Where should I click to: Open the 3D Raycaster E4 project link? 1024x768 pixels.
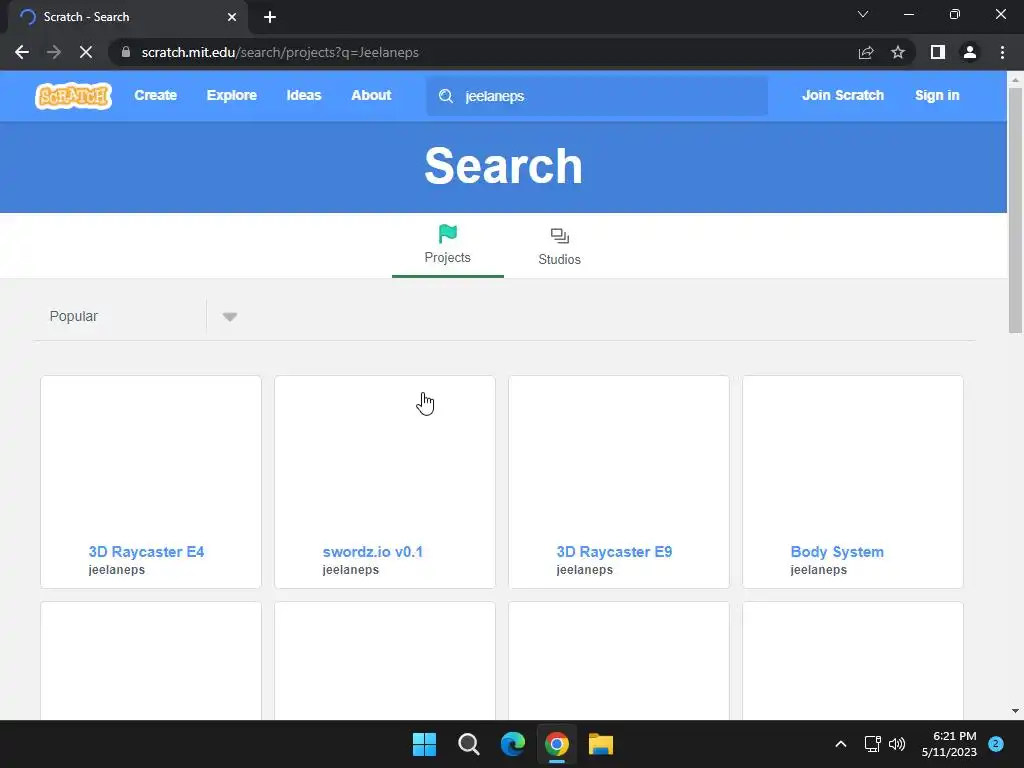click(146, 552)
